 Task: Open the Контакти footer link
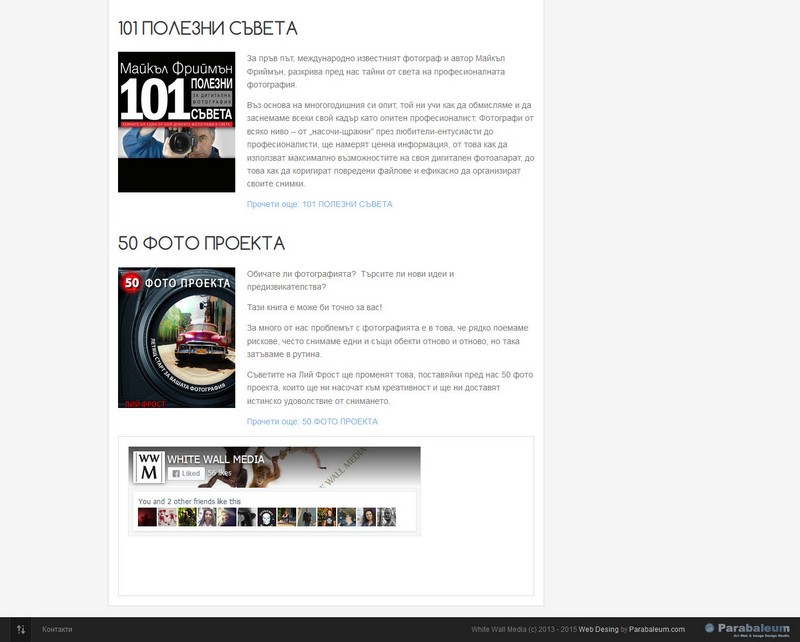(57, 630)
